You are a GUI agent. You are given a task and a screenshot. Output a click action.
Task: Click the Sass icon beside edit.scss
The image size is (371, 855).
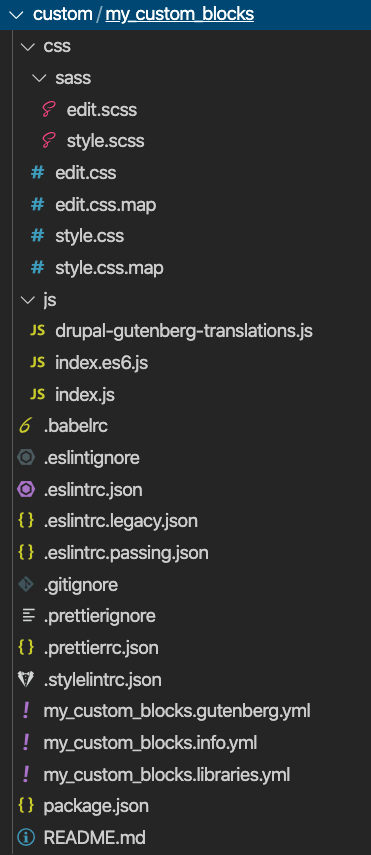coord(49,110)
